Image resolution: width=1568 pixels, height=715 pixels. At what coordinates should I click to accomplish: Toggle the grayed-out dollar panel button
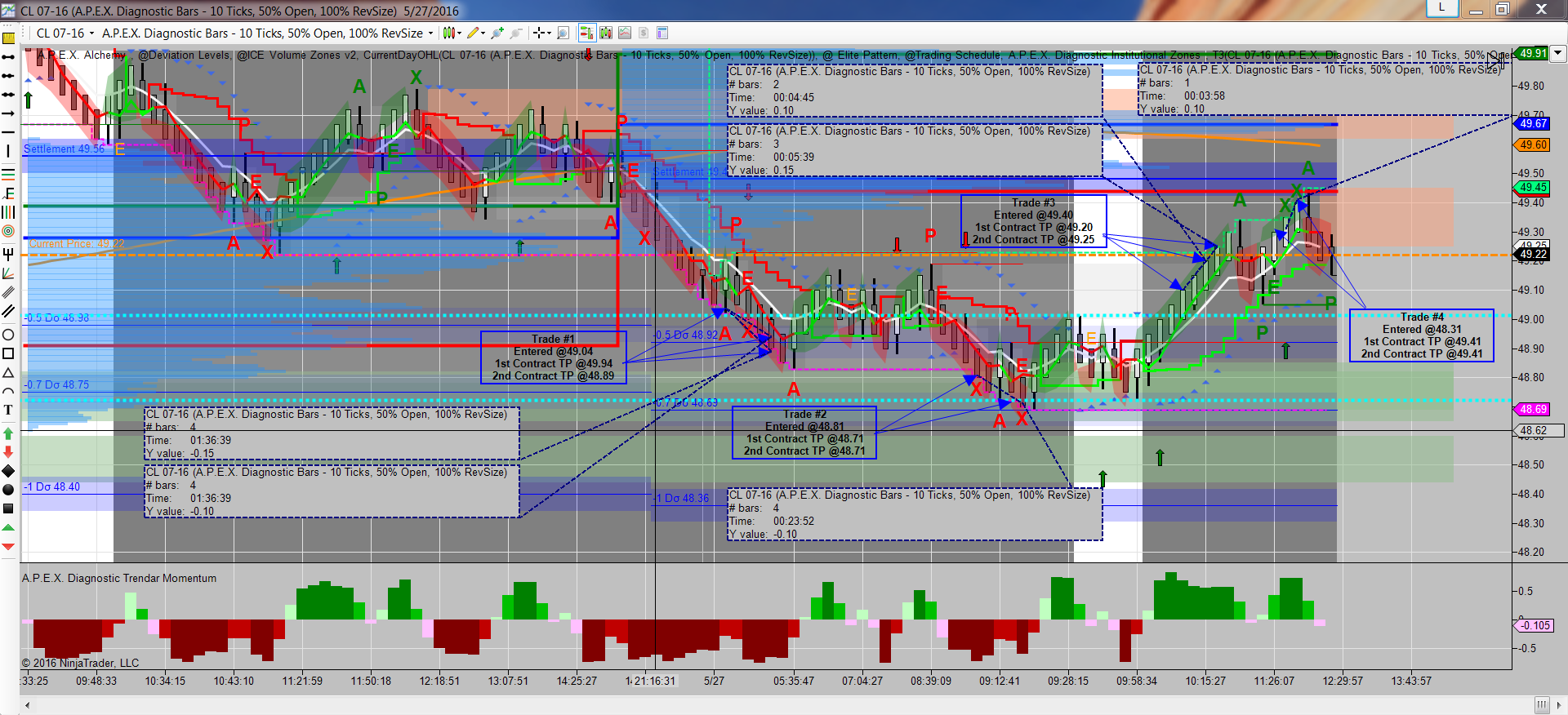[644, 33]
